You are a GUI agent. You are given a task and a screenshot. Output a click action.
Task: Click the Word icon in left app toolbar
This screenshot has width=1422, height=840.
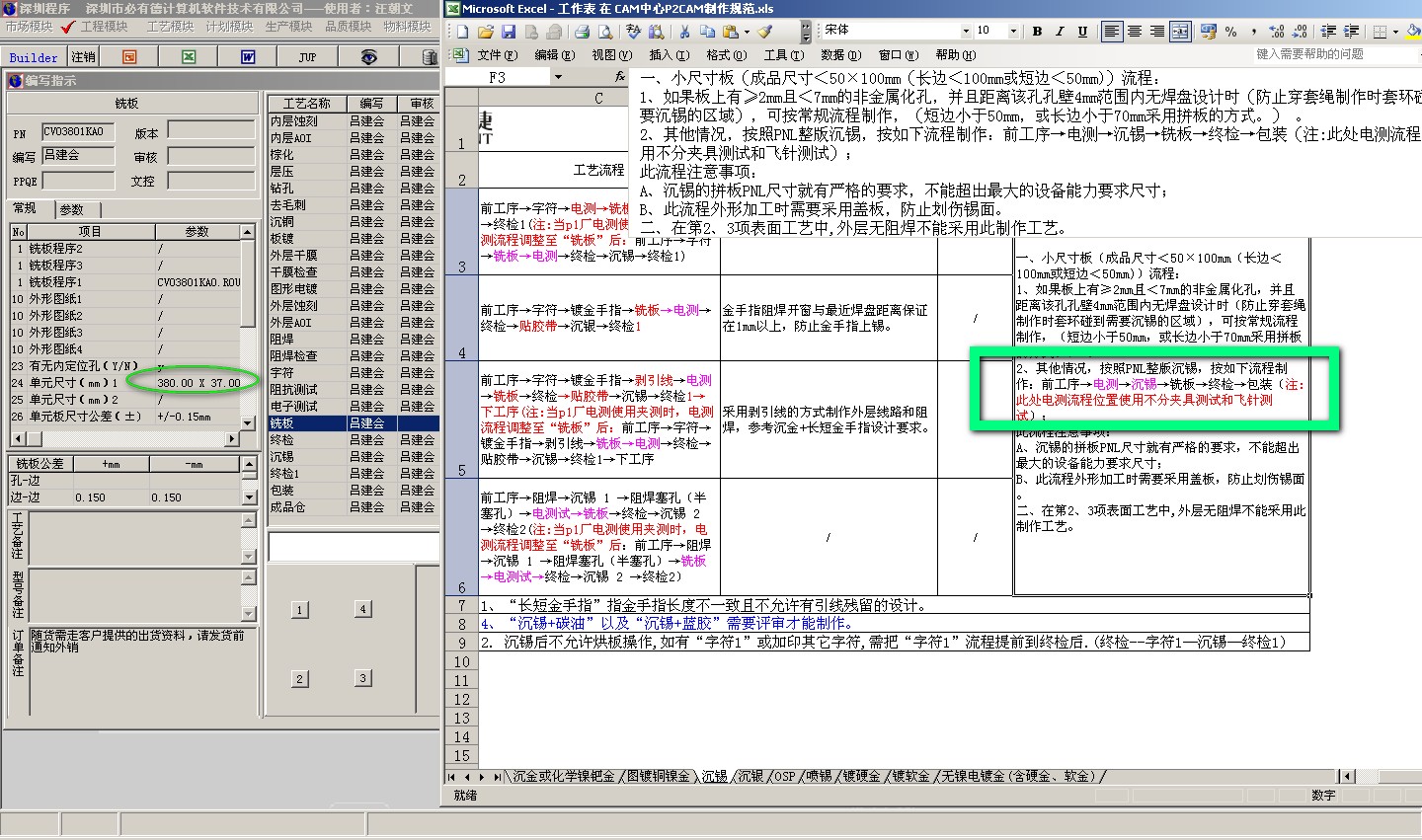click(248, 57)
